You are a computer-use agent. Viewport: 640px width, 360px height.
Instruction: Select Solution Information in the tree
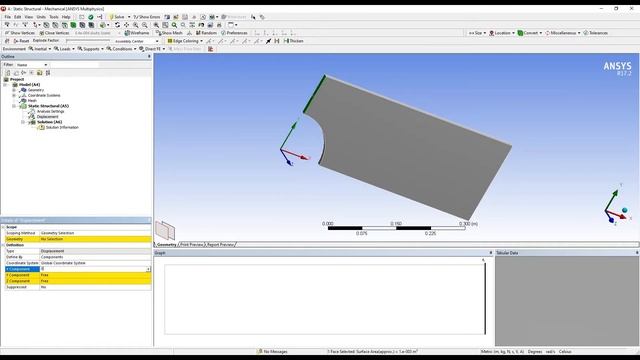[x=62, y=127]
